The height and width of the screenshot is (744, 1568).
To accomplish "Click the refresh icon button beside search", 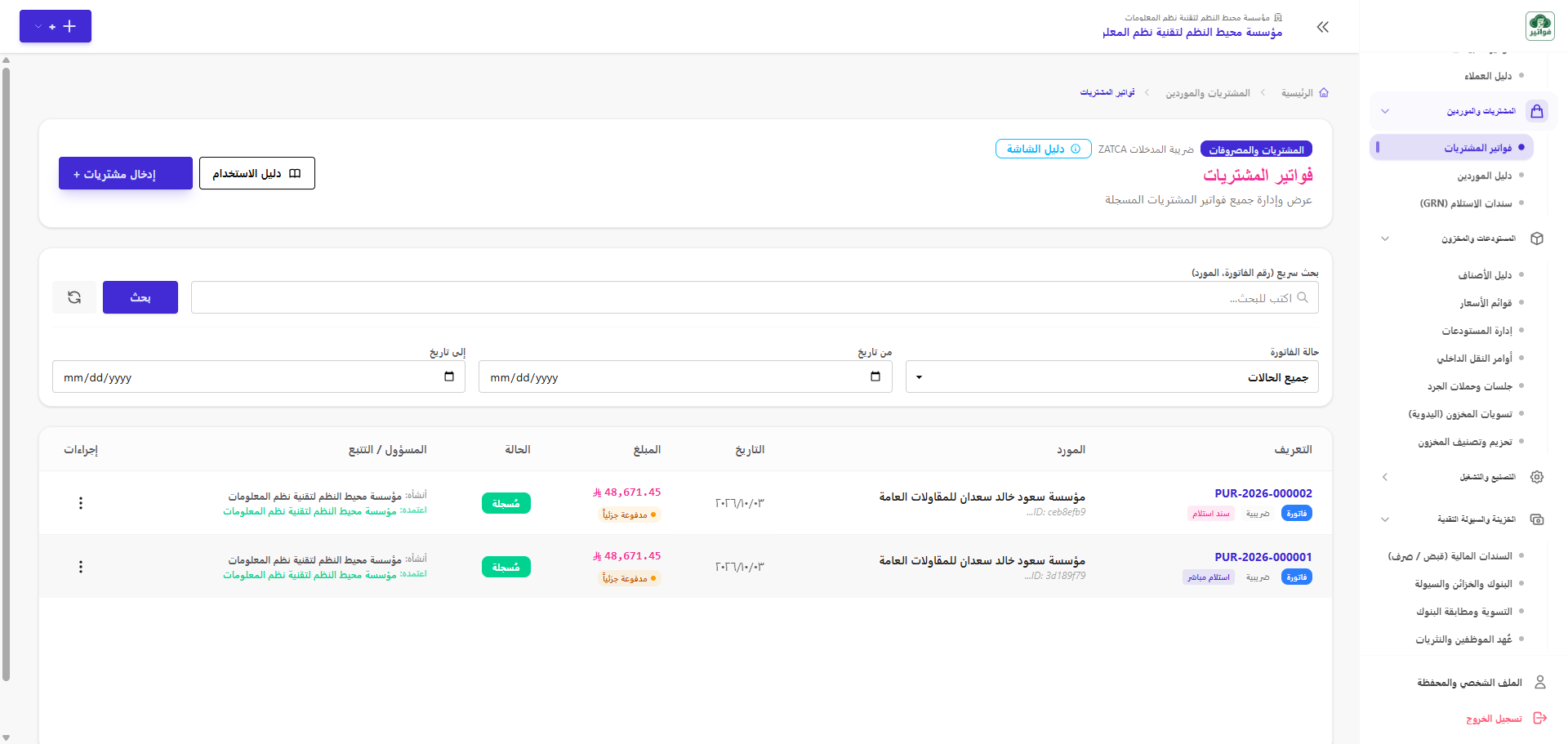I will click(x=74, y=297).
